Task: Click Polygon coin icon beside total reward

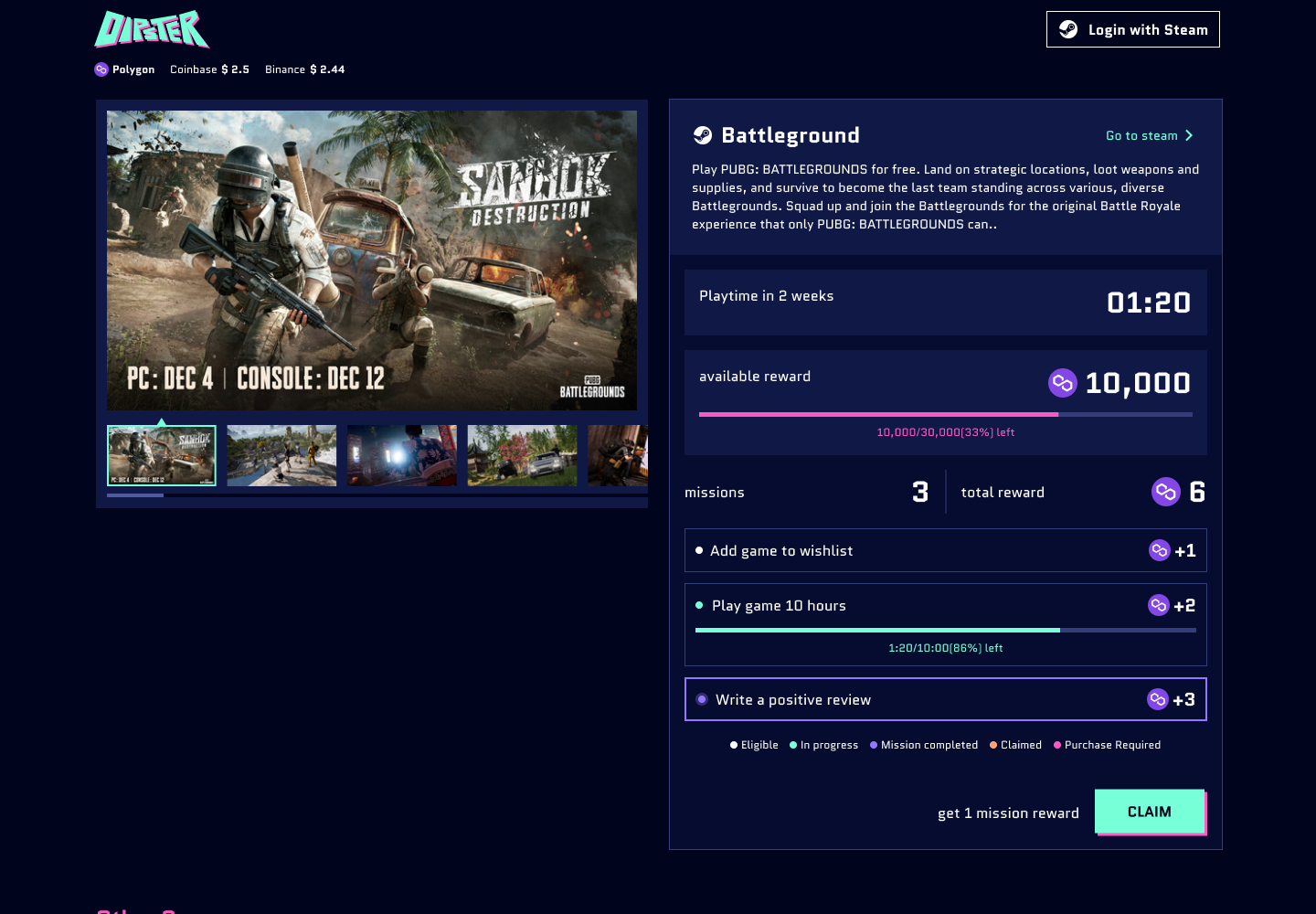Action: click(x=1165, y=492)
